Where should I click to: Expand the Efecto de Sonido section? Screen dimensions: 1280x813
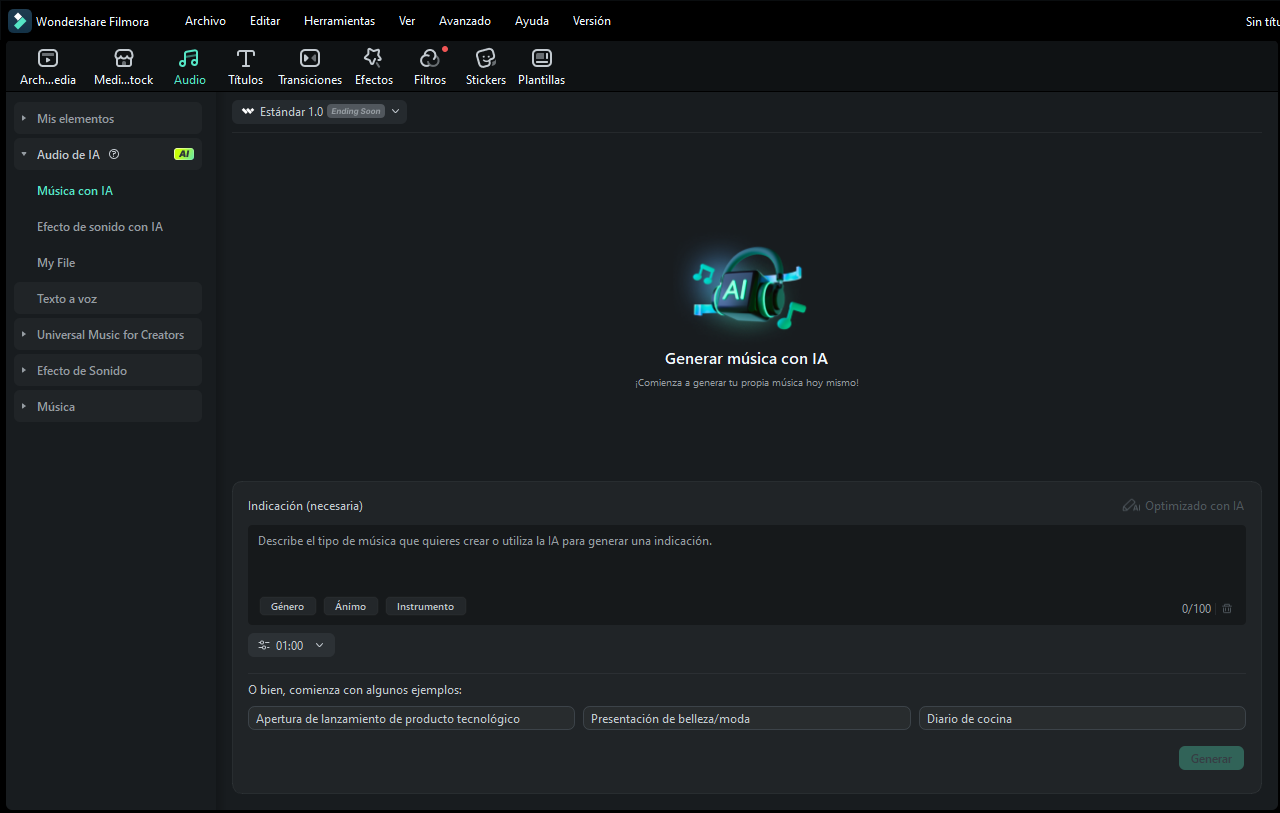point(108,370)
